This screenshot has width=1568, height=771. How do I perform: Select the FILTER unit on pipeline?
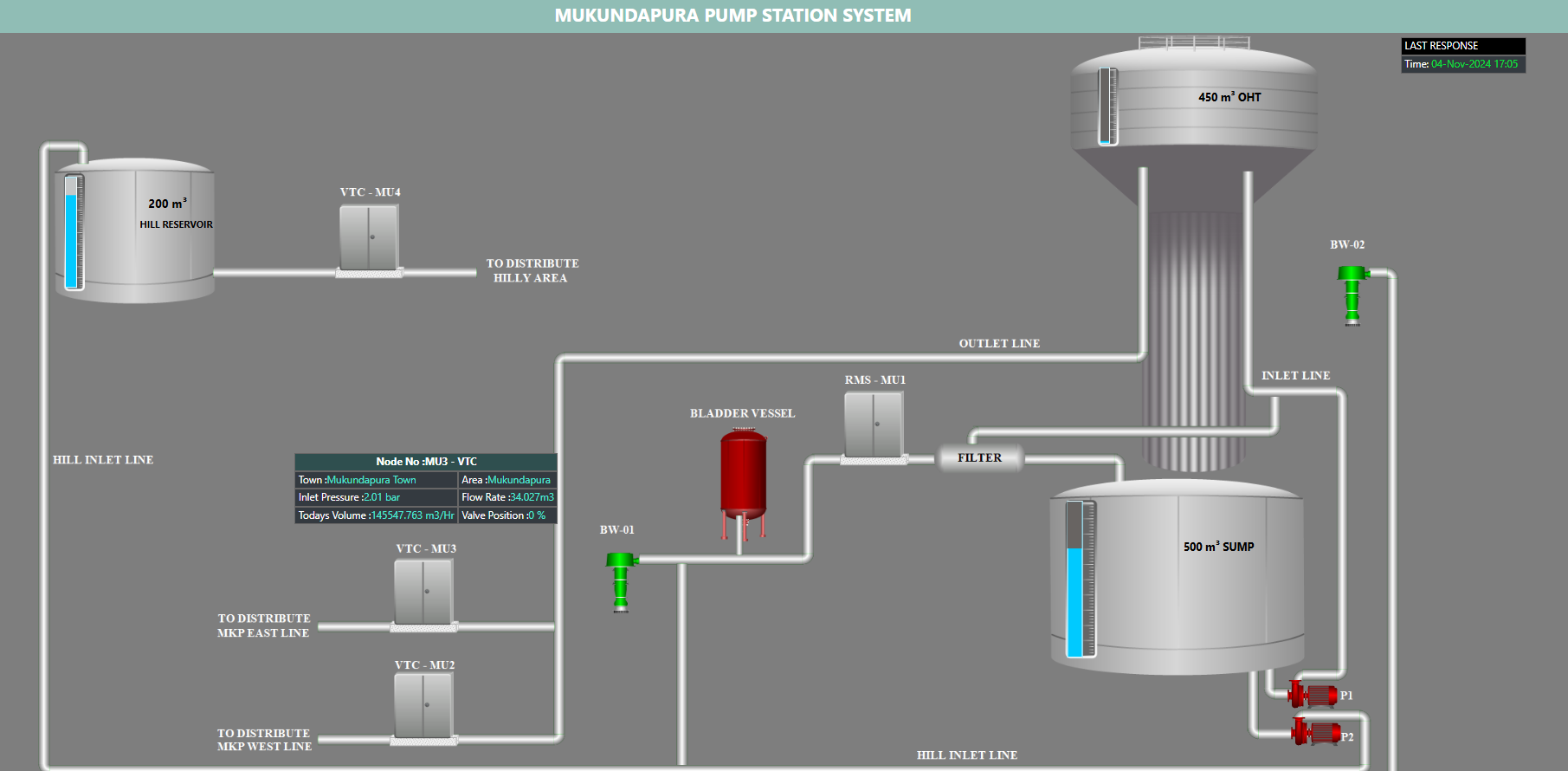coord(979,457)
